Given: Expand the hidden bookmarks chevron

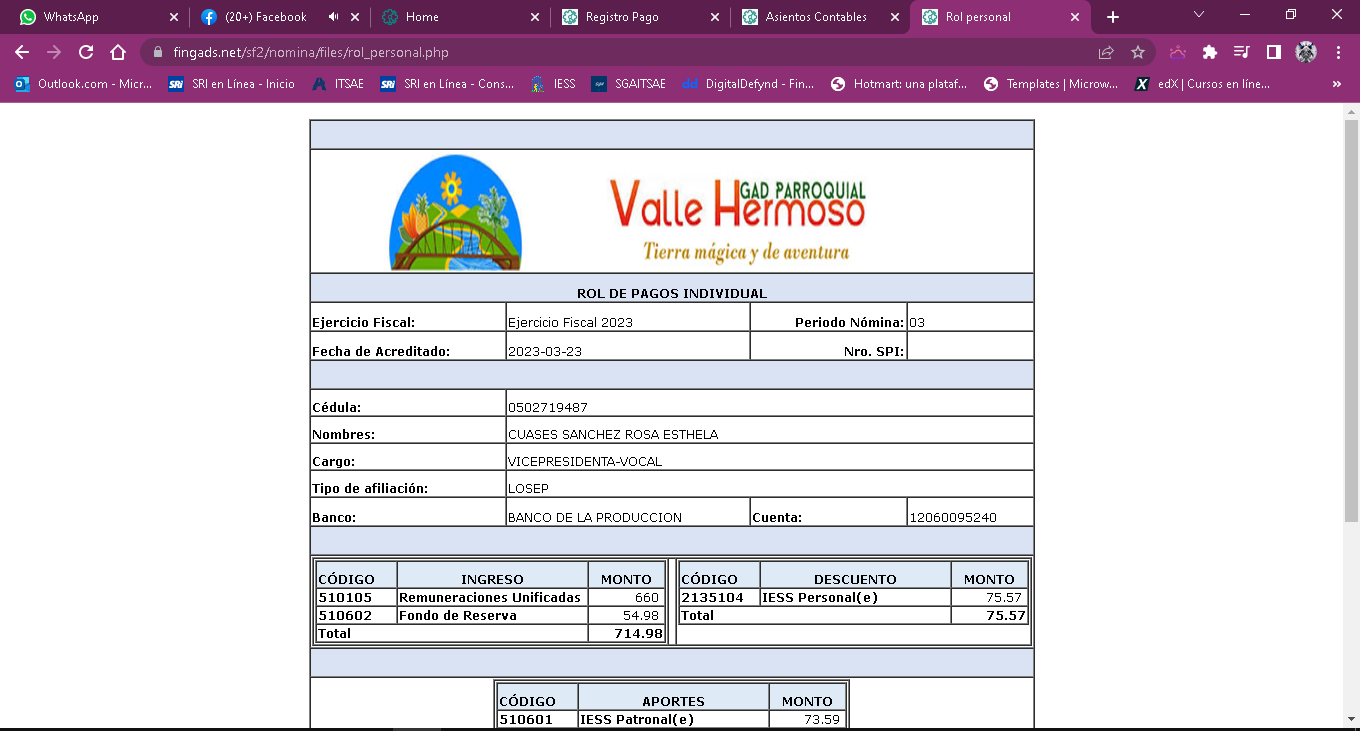Looking at the screenshot, I should [1337, 84].
